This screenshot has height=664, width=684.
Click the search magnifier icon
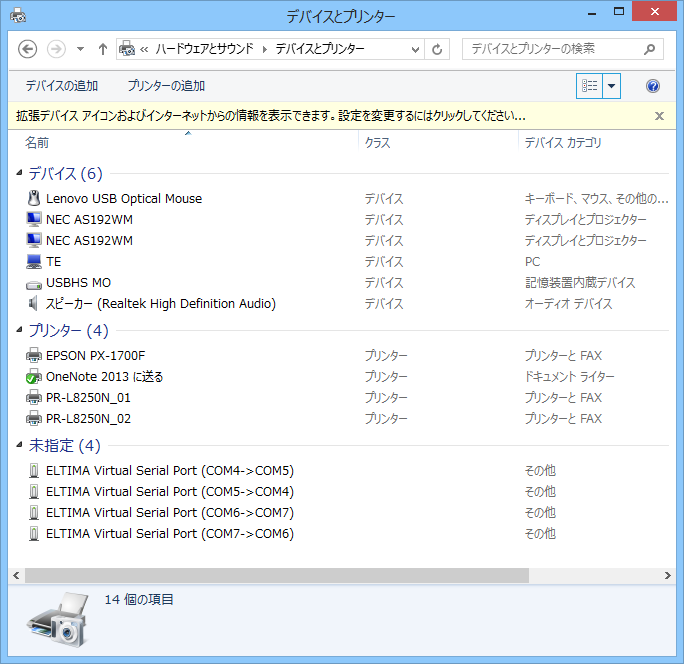pyautogui.click(x=649, y=49)
